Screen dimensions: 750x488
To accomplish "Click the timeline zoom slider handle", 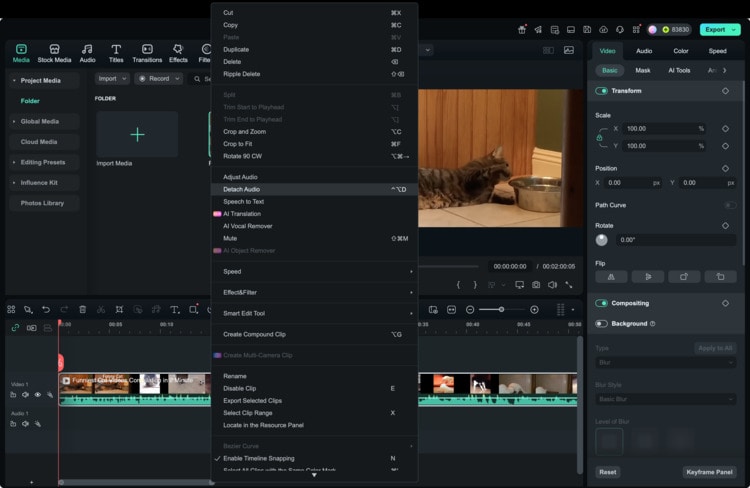I will point(501,310).
